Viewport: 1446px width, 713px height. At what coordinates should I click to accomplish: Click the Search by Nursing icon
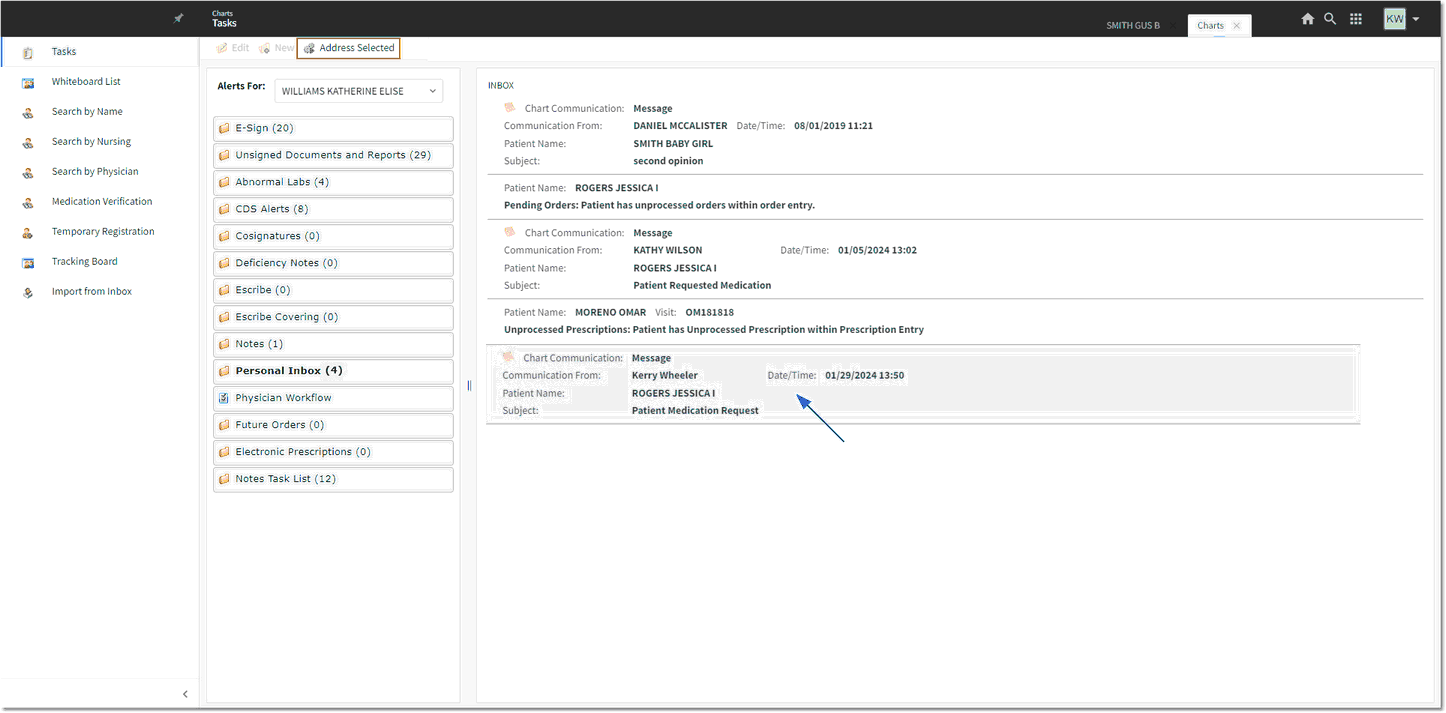[x=28, y=142]
